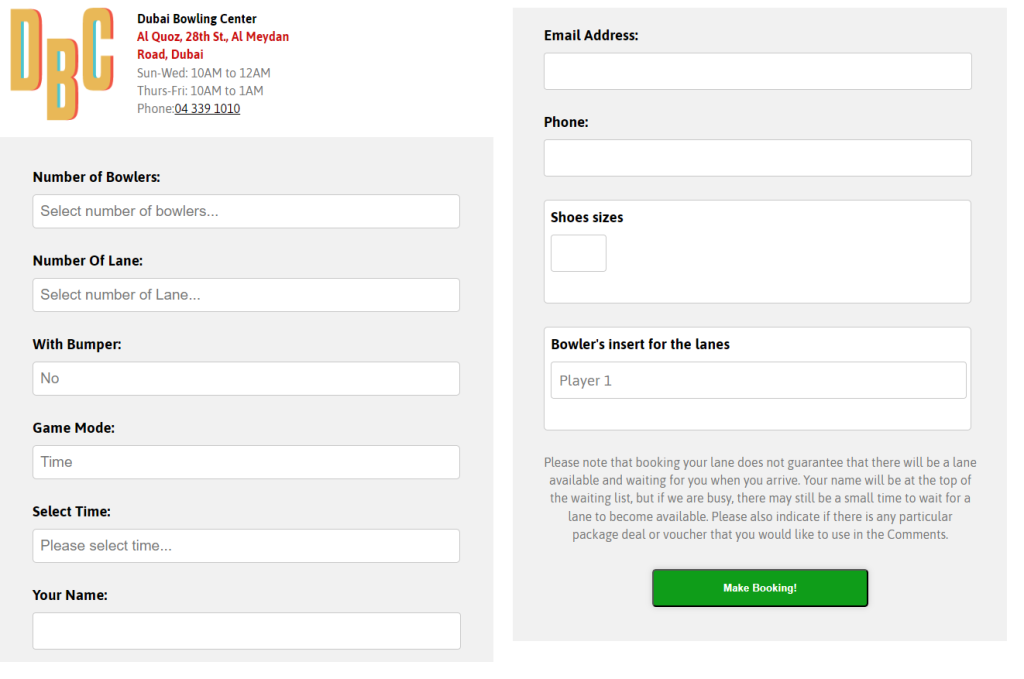Change the Game Mode selection

(246, 462)
